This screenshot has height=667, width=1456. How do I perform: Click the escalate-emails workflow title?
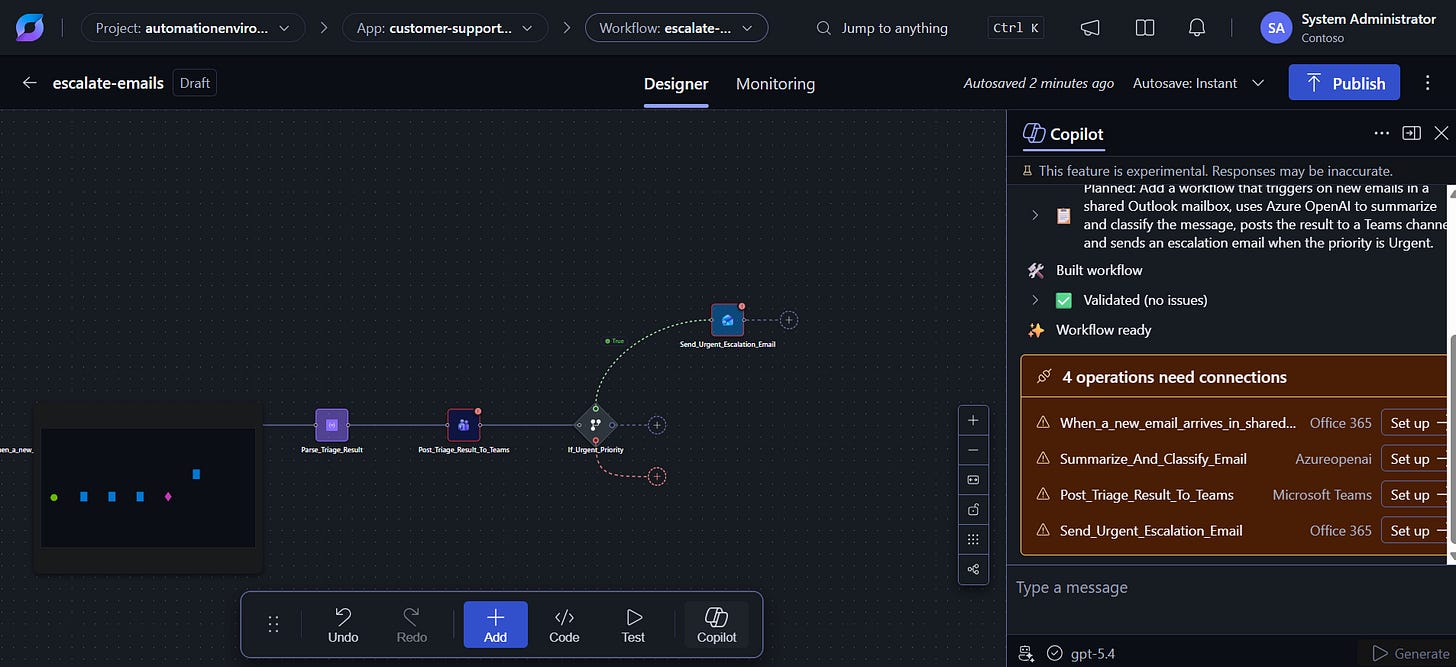[108, 83]
